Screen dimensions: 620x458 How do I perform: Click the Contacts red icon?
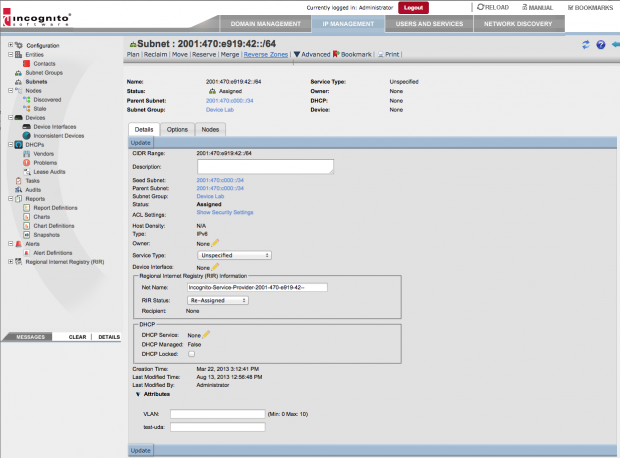[x=26, y=64]
